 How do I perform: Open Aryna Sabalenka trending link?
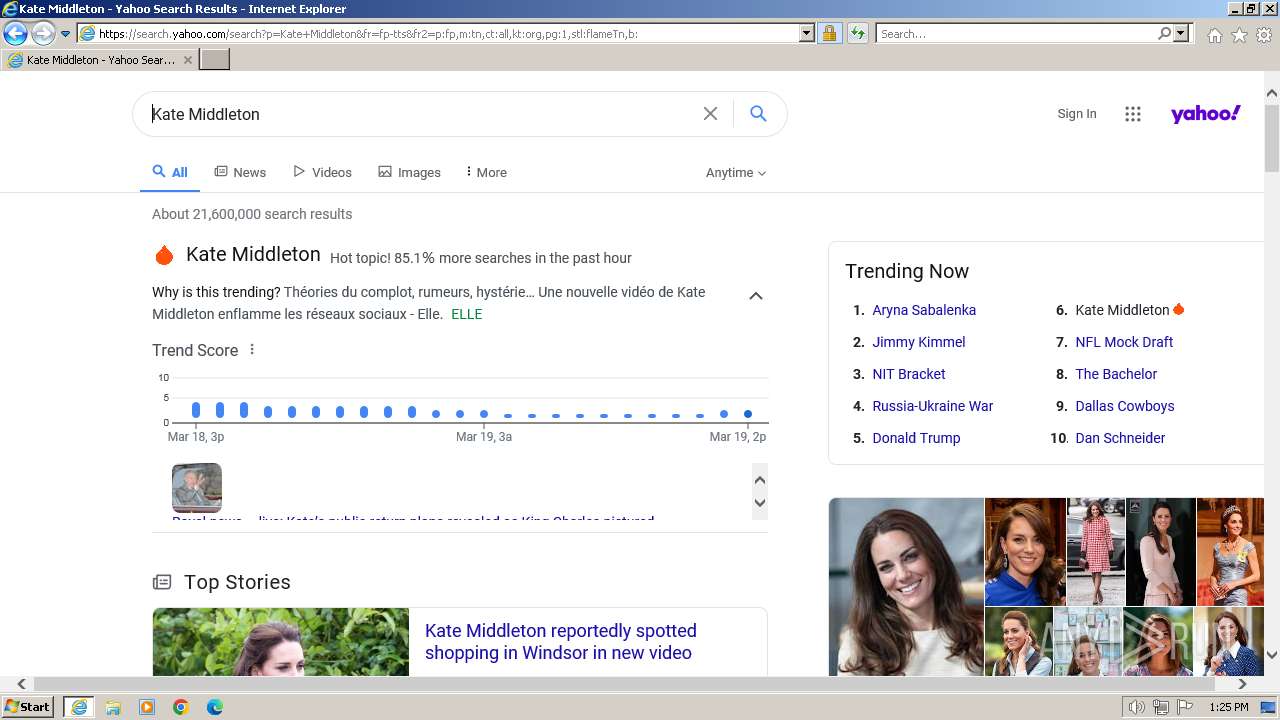(924, 310)
